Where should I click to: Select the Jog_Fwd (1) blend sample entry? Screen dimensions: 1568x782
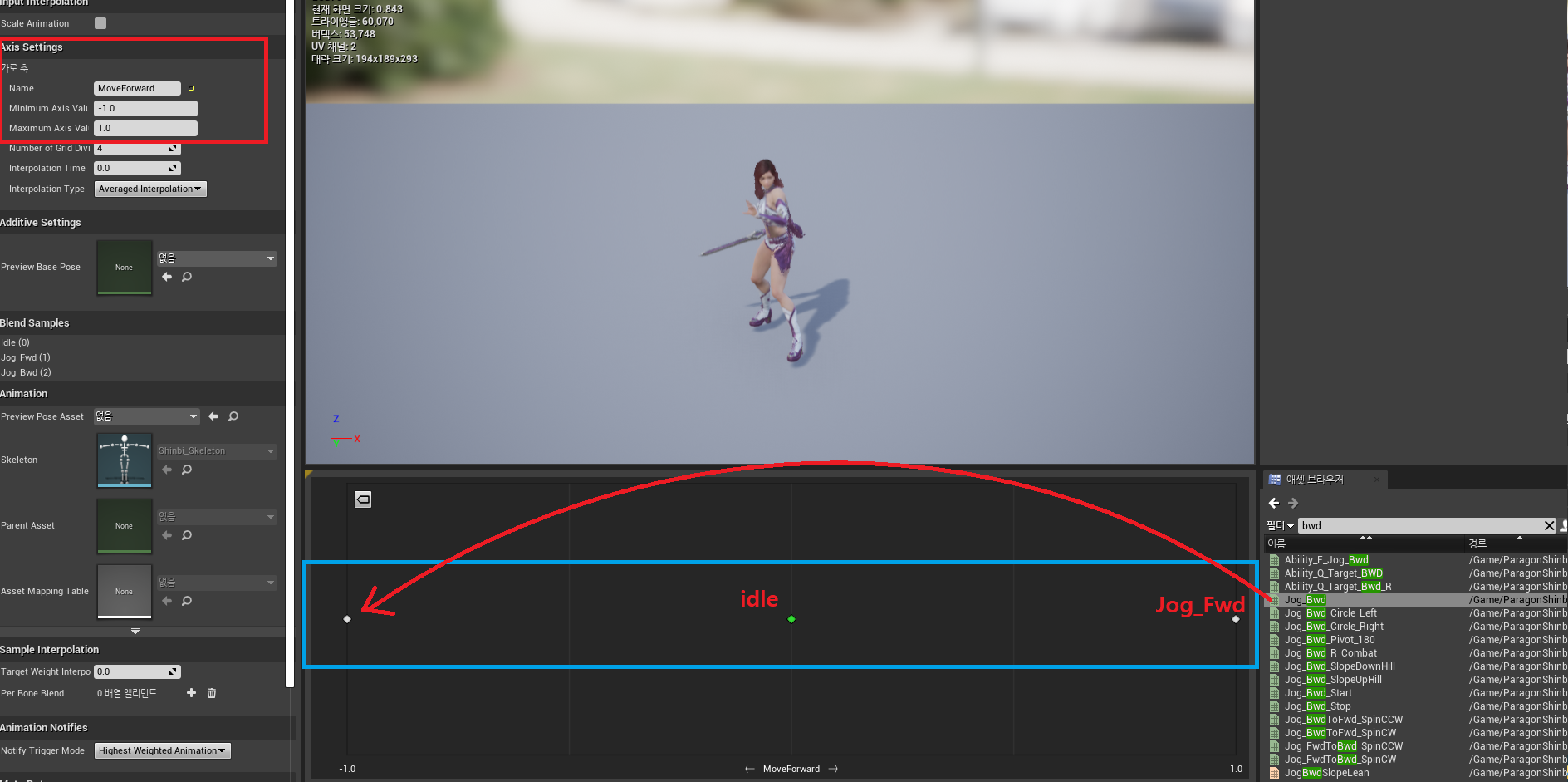pyautogui.click(x=26, y=357)
